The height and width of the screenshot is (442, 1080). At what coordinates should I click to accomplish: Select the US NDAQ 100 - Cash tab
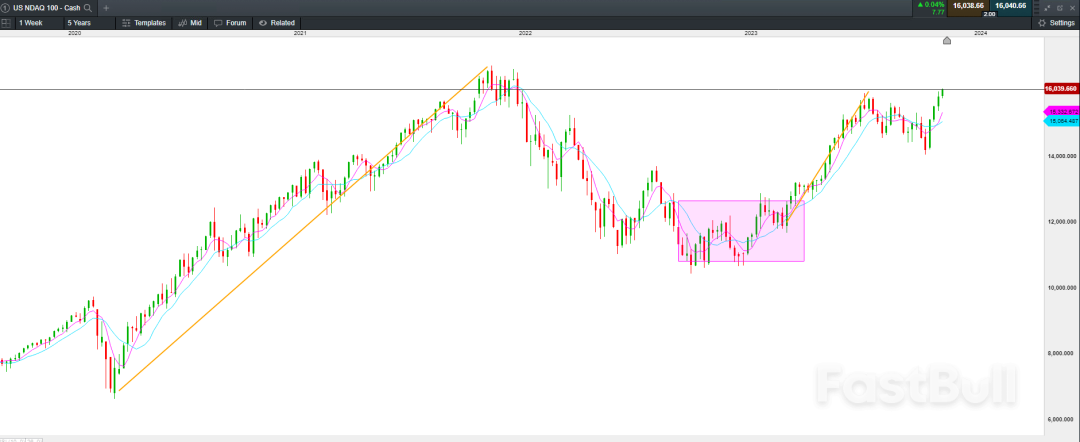[x=46, y=7]
